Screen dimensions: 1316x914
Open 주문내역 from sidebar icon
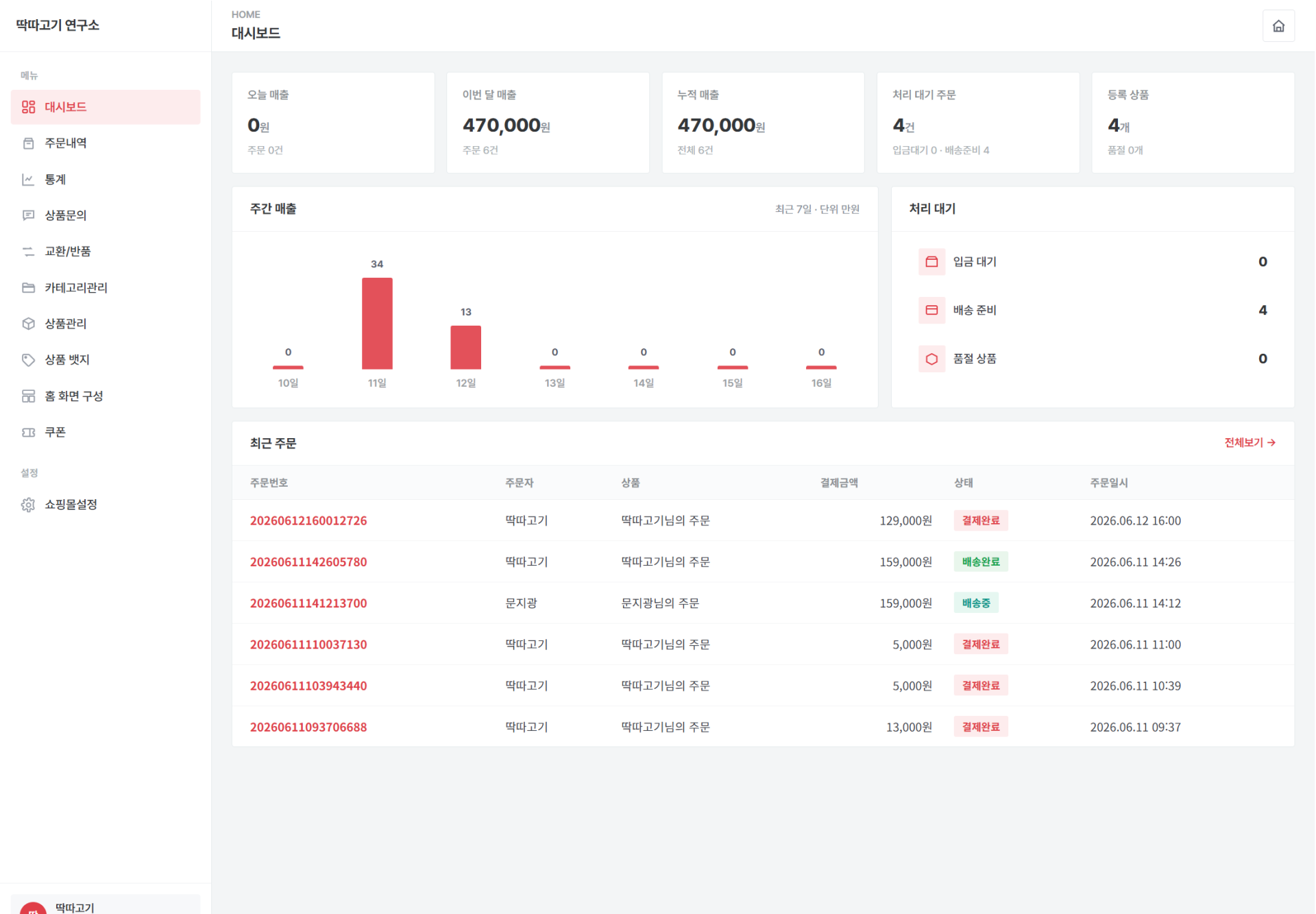coord(28,143)
